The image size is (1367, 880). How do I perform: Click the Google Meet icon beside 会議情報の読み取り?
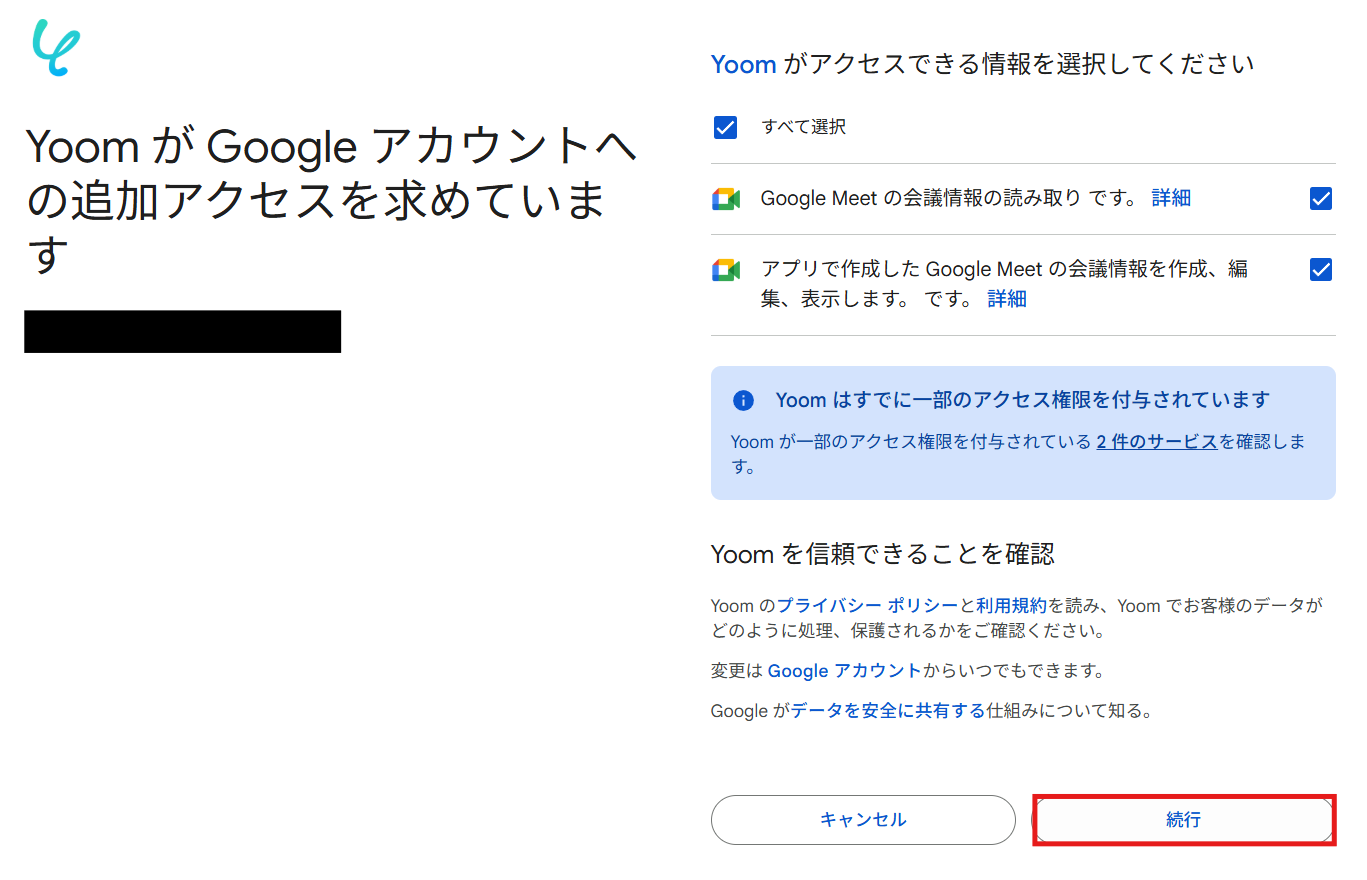[726, 199]
